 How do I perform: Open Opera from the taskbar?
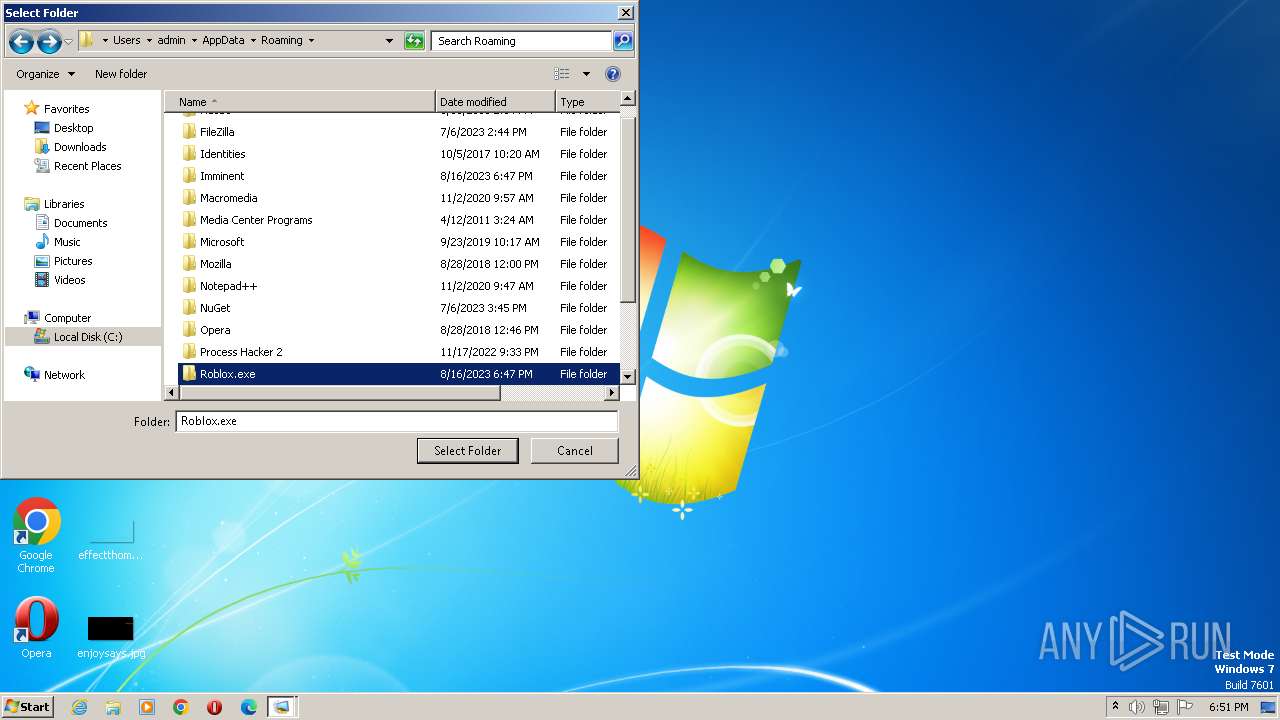215,707
